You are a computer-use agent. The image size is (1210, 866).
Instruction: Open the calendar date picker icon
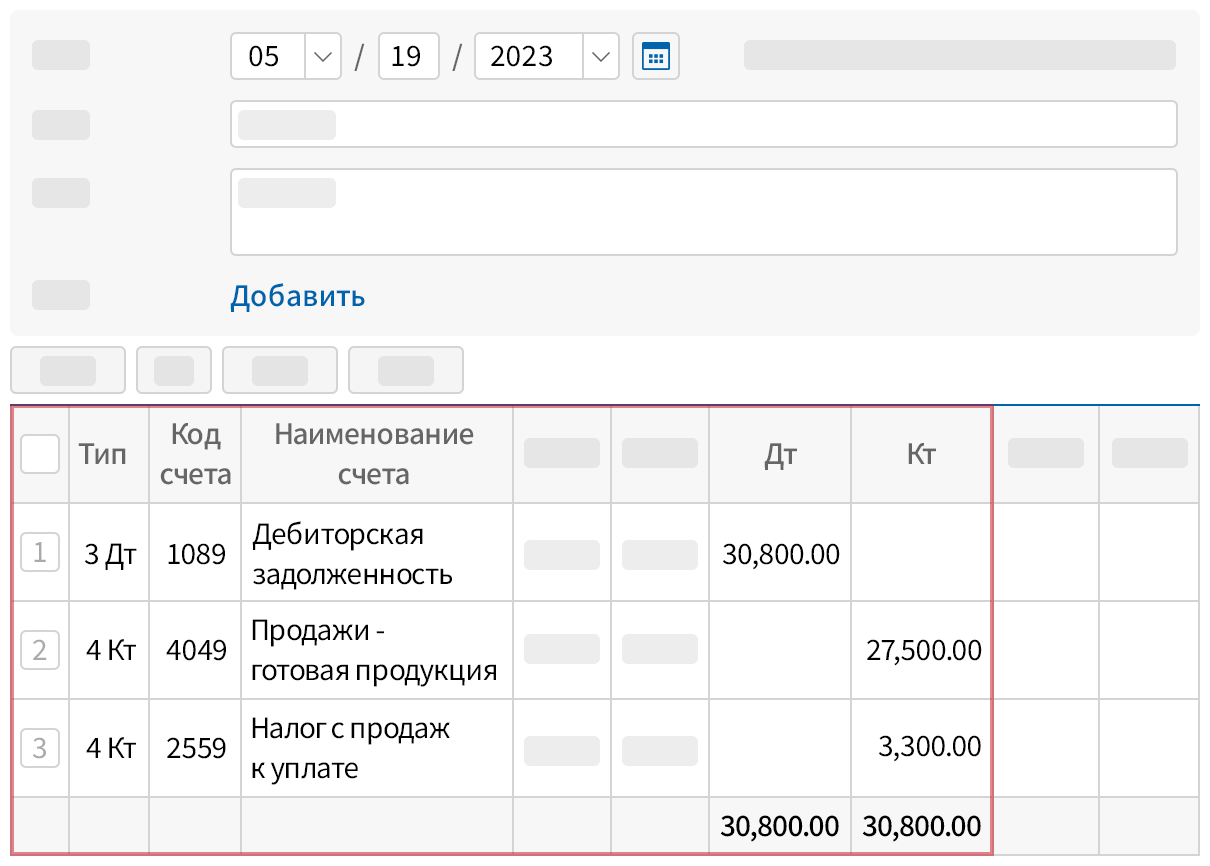tap(655, 56)
